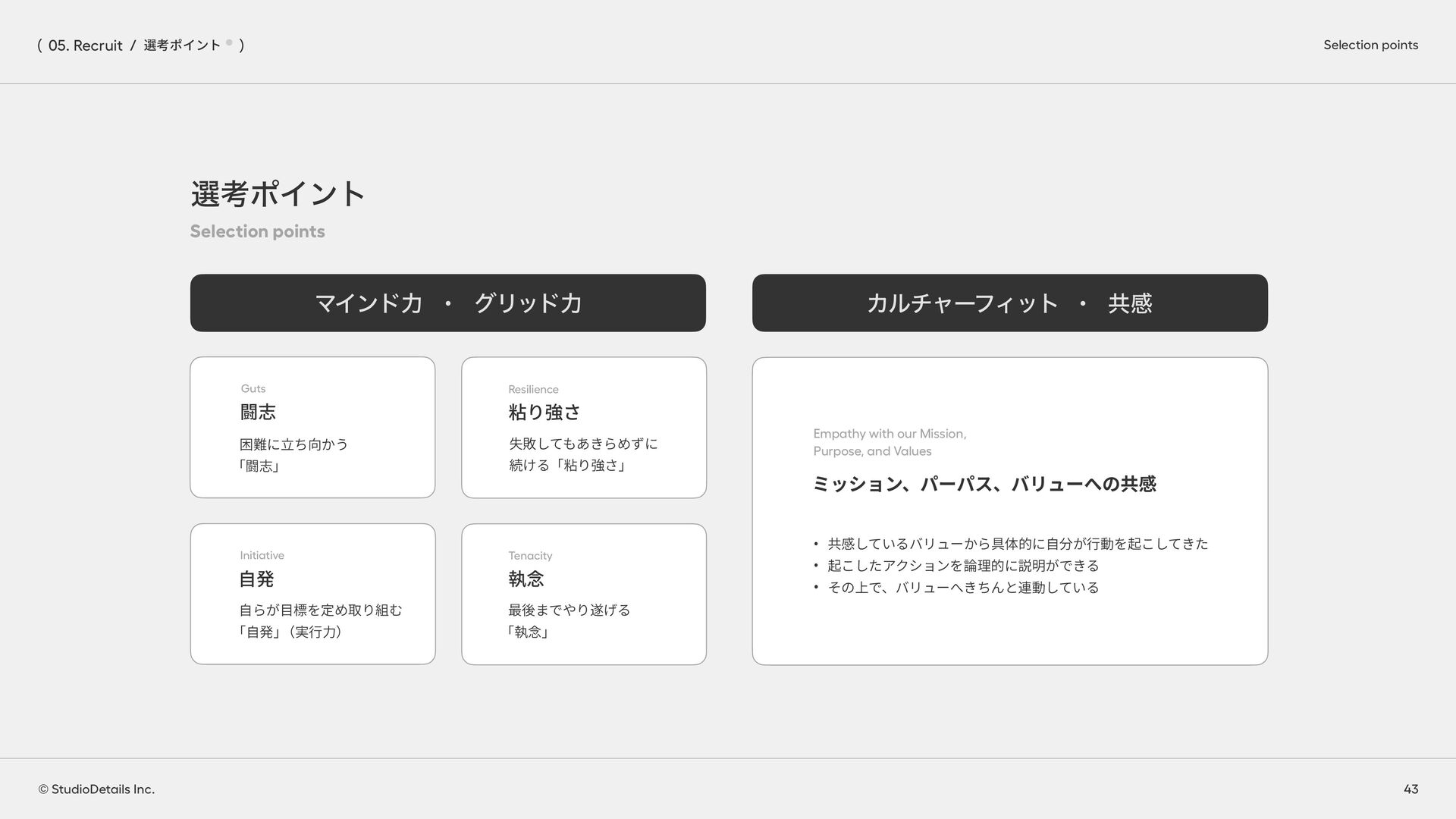Click the bullet 起こしたアクションを論理的に説明ができる
This screenshot has width=1456, height=819.
tap(963, 566)
